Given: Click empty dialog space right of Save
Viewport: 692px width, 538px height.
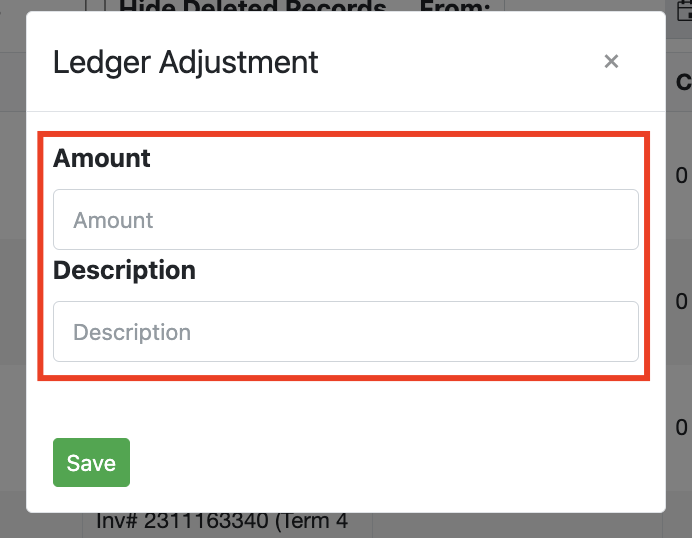Looking at the screenshot, I should click(400, 463).
